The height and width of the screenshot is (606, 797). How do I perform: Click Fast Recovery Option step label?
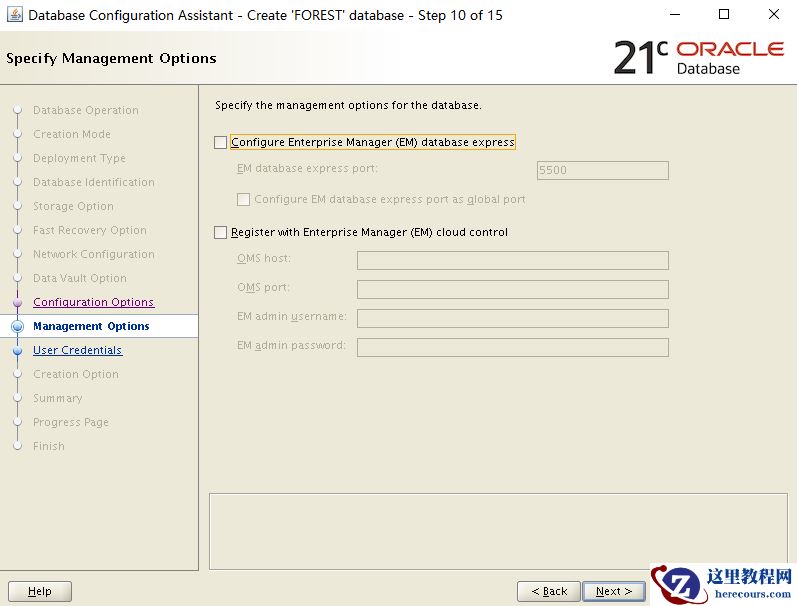(x=90, y=230)
